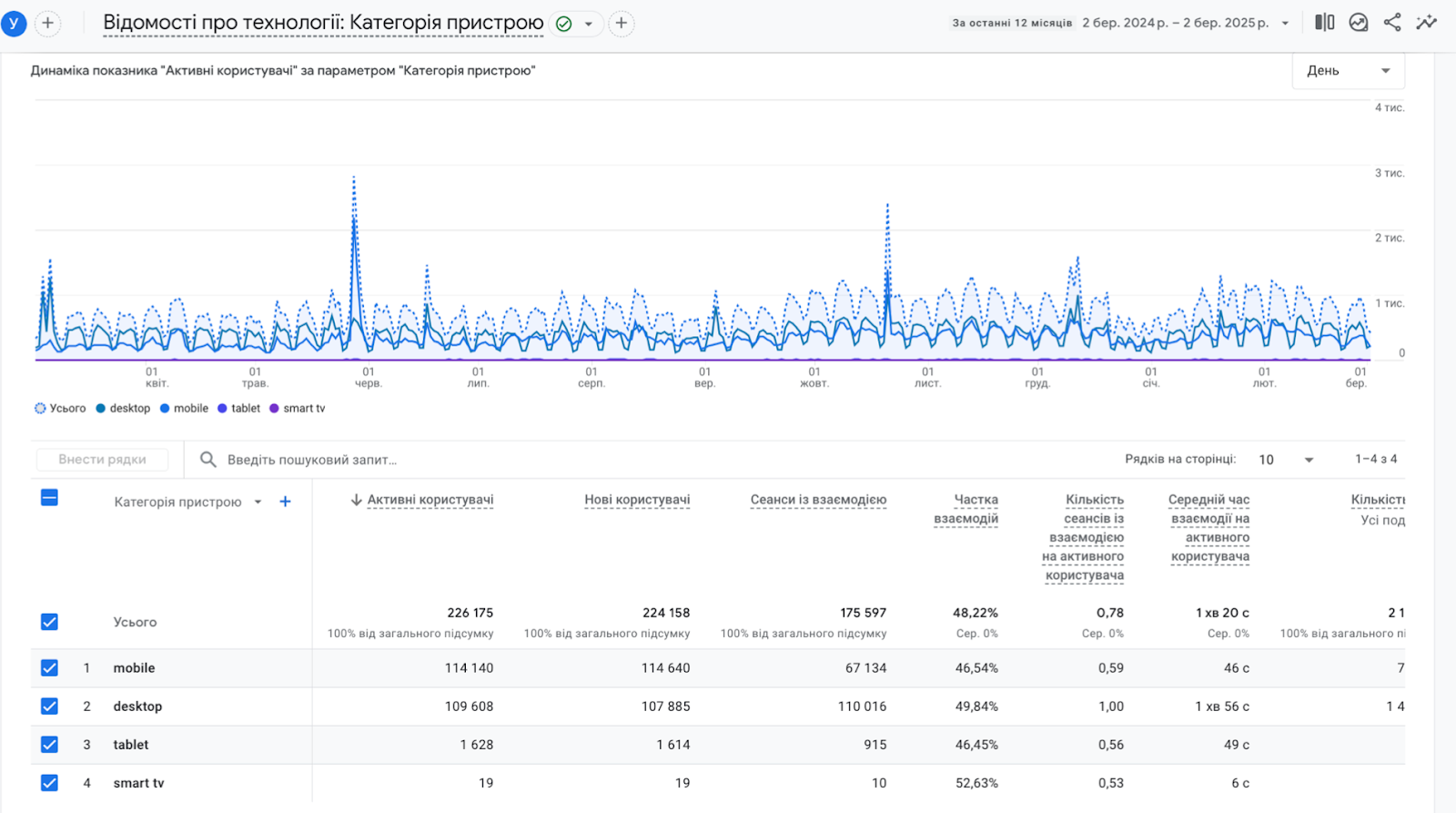Screen dimensions: 1456x813
Task: Toggle the header select-all checkbox
Action: point(49,497)
